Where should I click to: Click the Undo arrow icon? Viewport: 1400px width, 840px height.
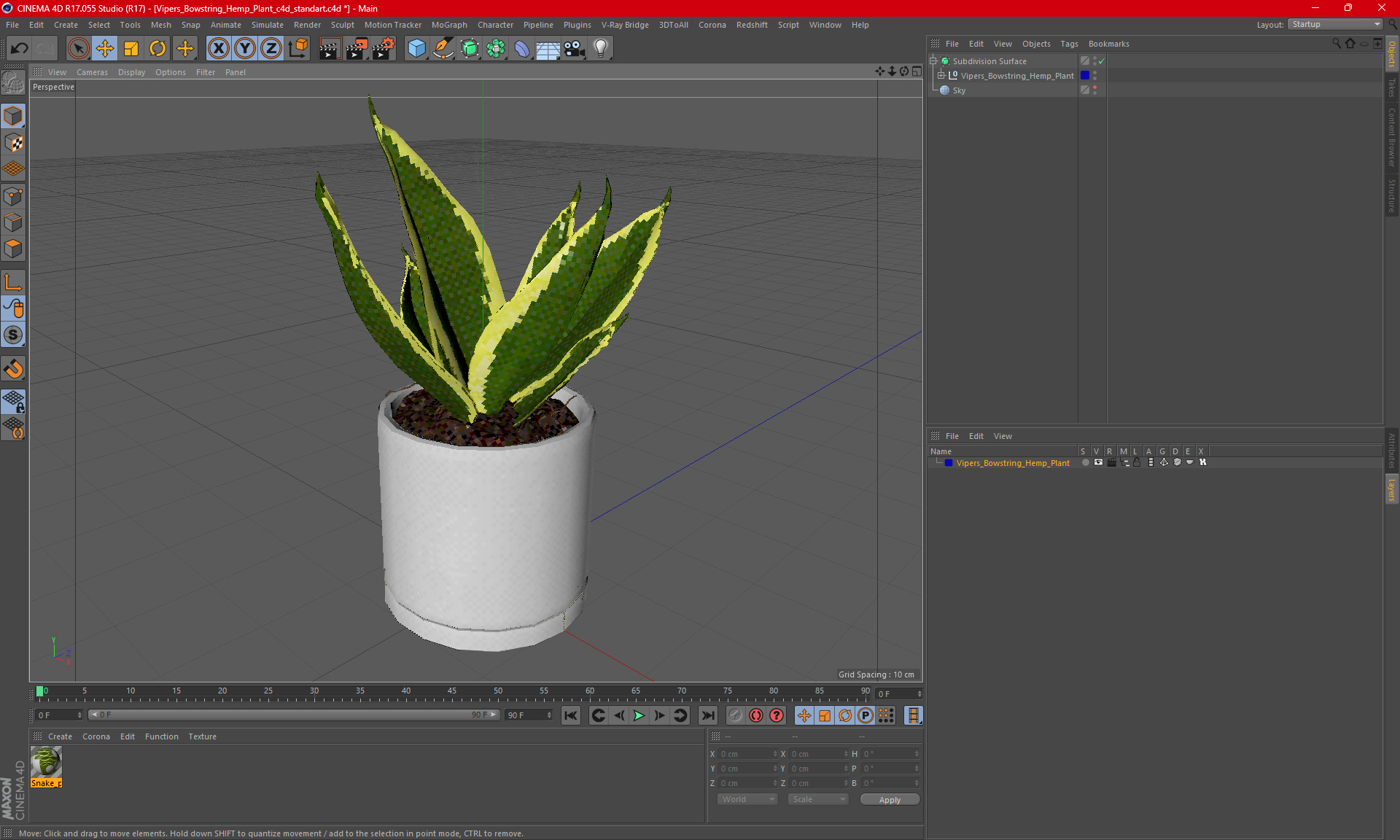(20, 48)
